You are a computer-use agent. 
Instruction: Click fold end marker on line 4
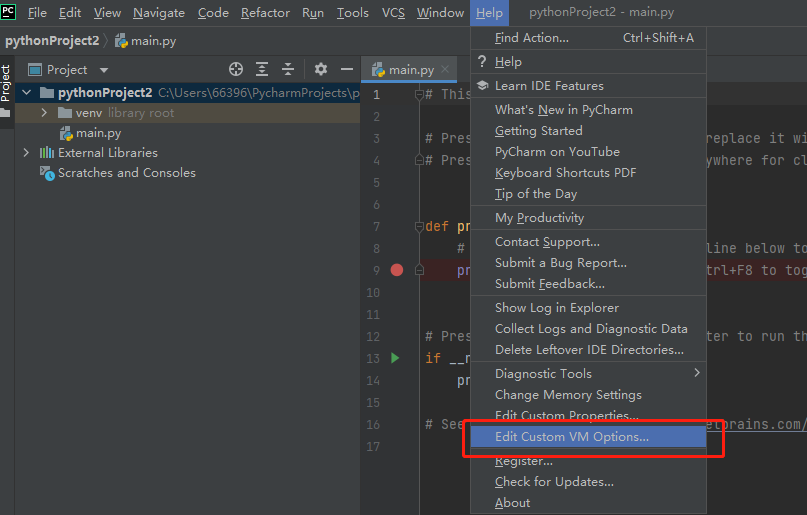coord(419,160)
